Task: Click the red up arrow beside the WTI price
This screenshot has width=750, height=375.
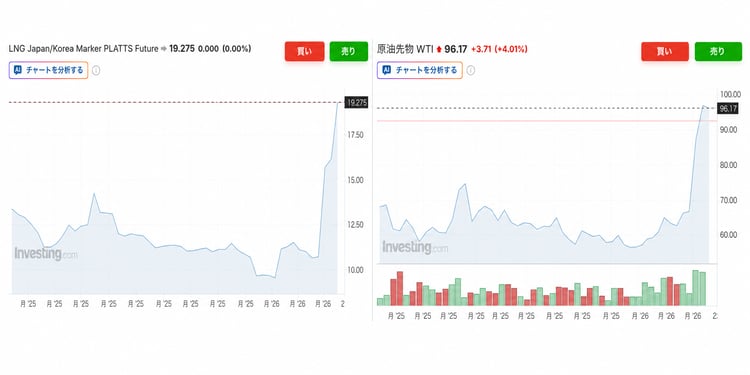Action: coord(439,49)
